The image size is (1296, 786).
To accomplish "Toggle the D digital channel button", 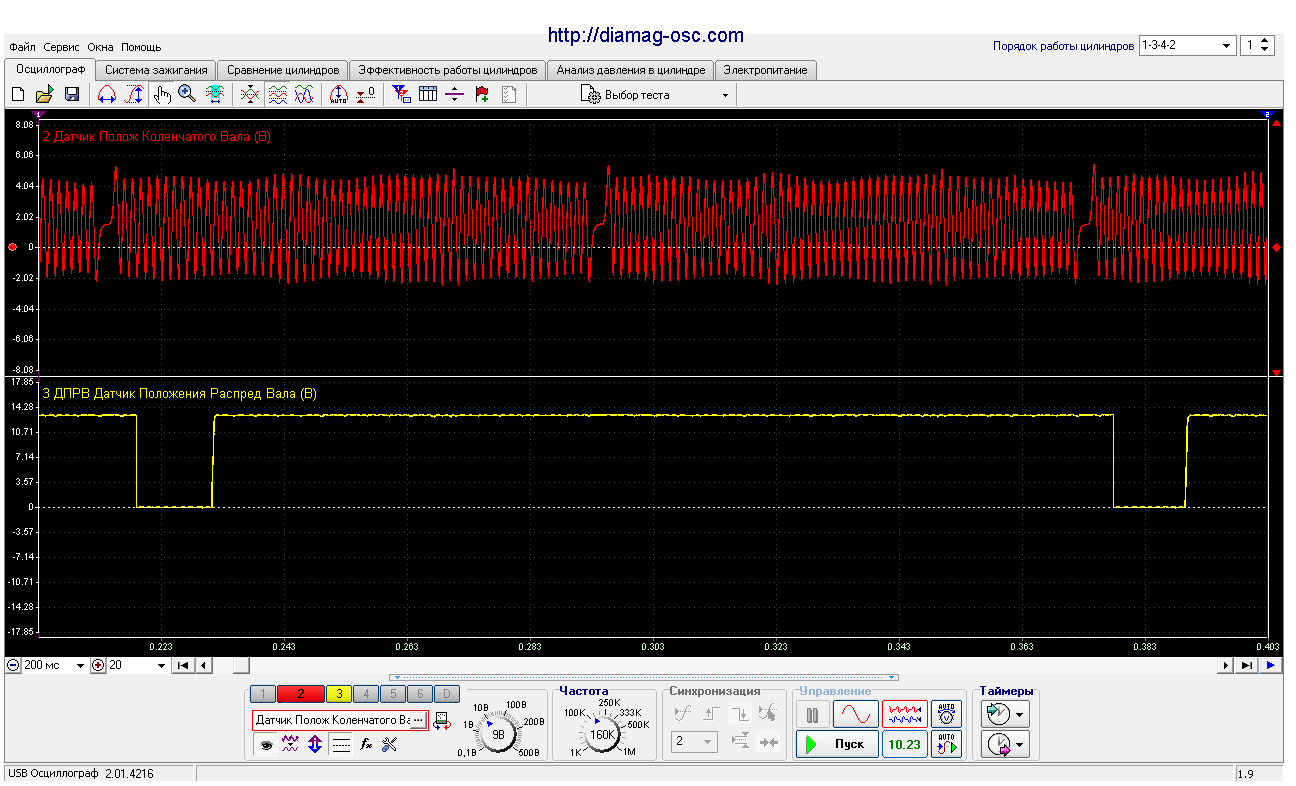I will tap(447, 693).
